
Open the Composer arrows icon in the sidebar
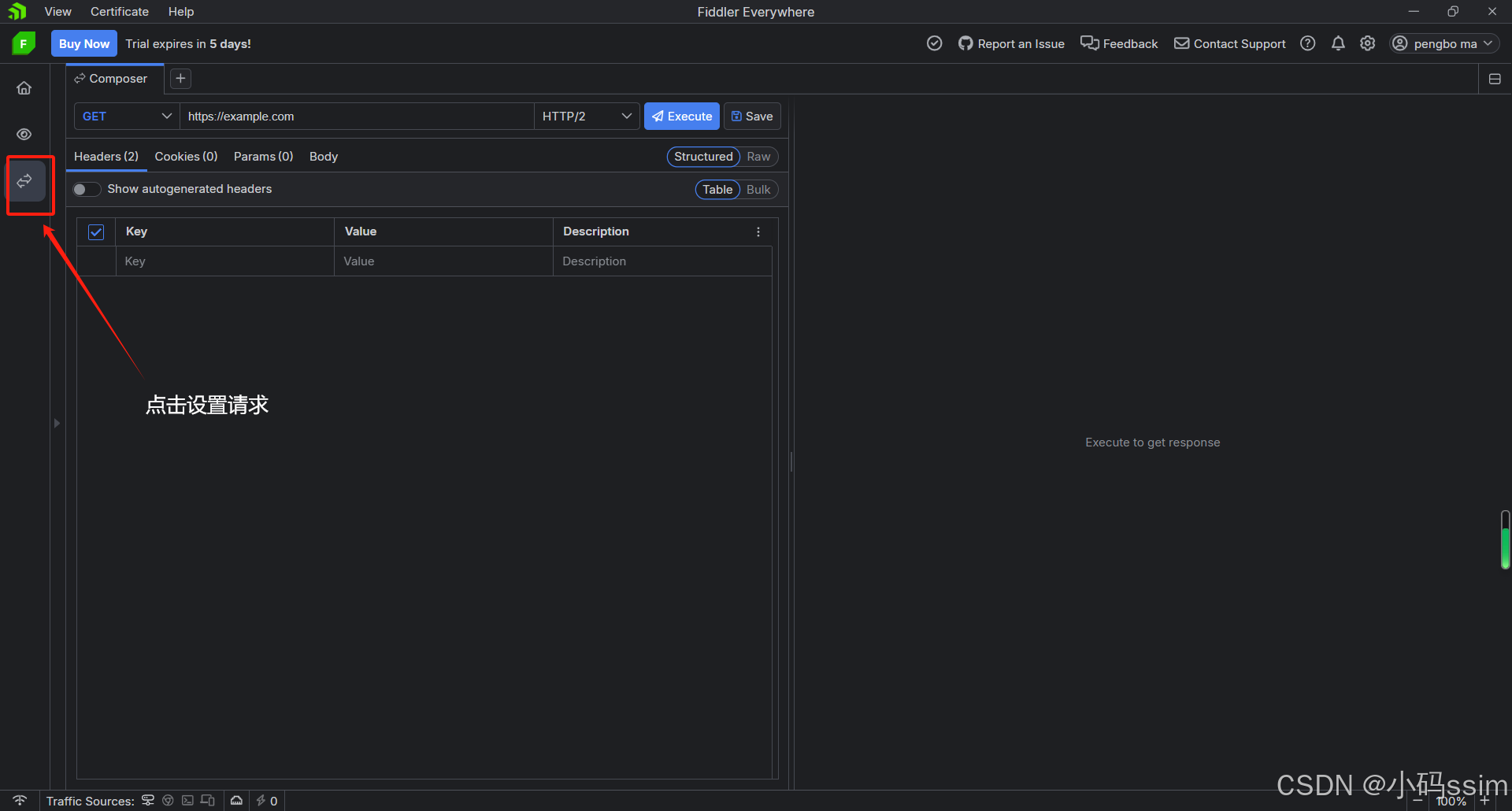[24, 181]
